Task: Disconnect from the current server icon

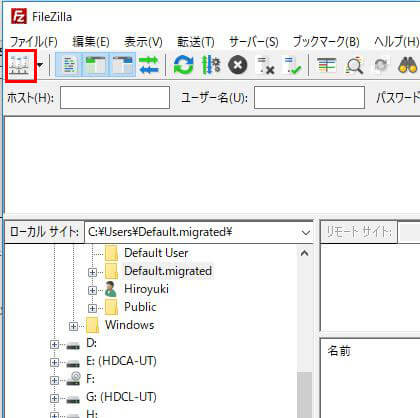Action: click(x=265, y=65)
